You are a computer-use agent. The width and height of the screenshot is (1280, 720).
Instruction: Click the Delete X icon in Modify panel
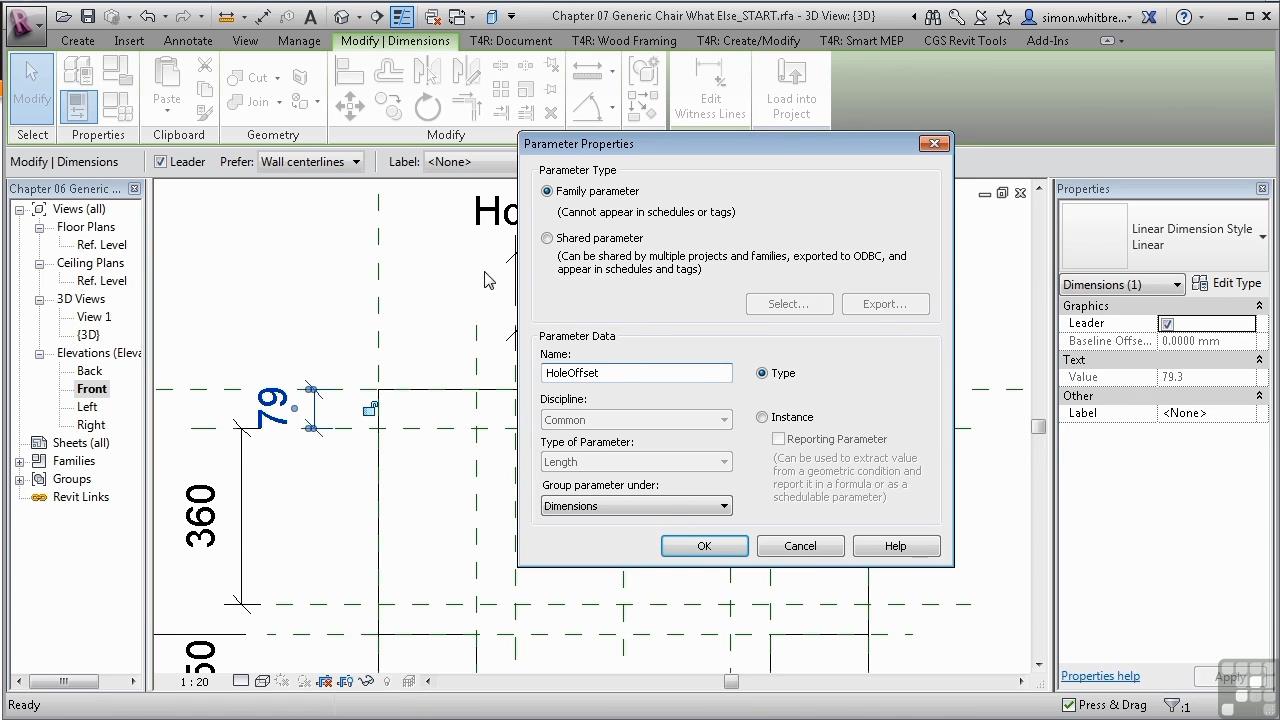click(x=551, y=112)
